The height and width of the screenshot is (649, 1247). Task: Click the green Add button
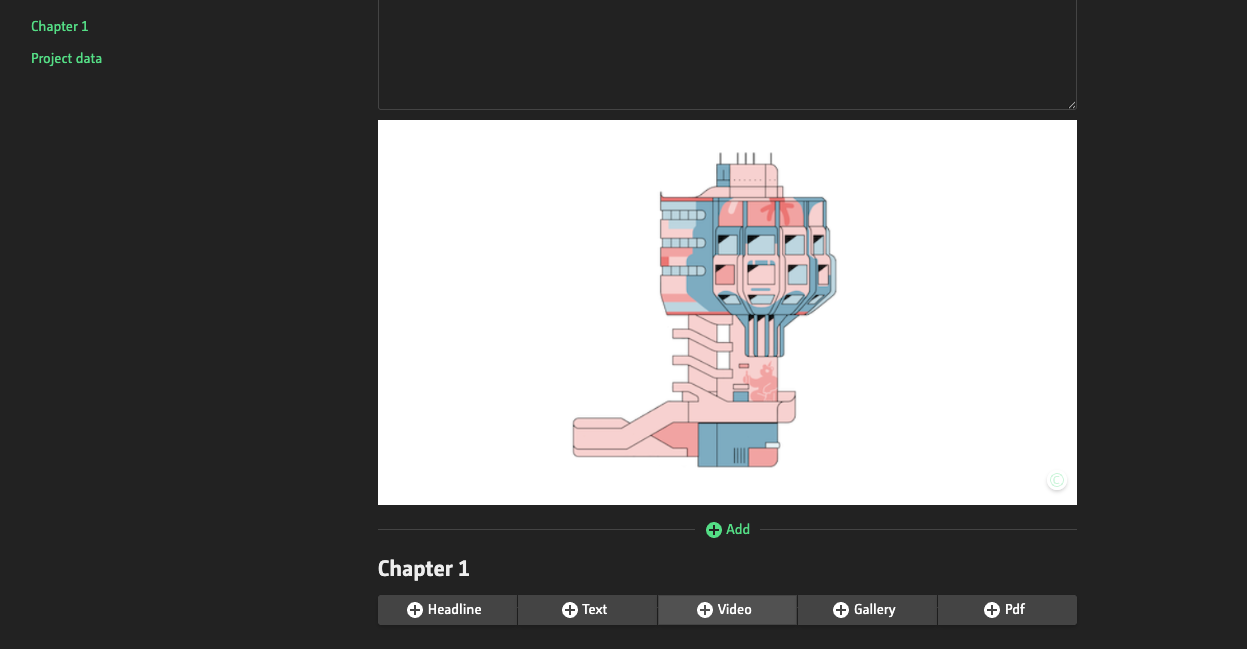tap(728, 529)
